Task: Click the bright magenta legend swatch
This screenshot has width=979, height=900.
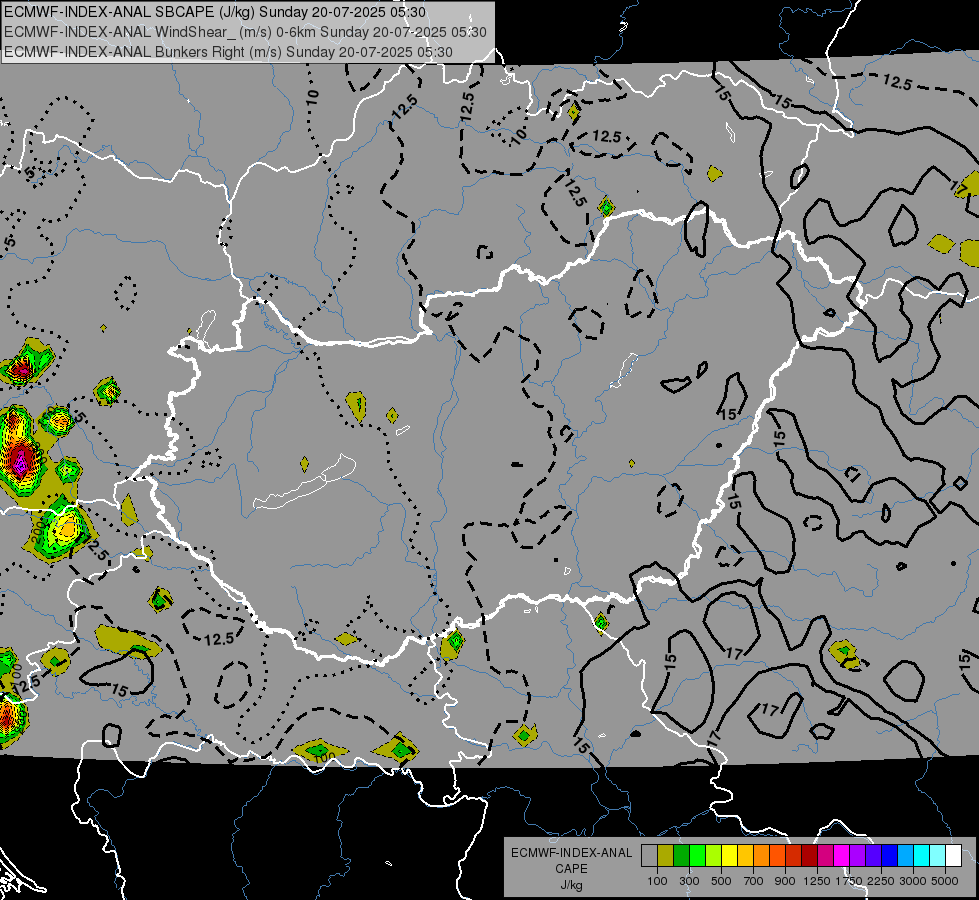Action: coord(842,855)
